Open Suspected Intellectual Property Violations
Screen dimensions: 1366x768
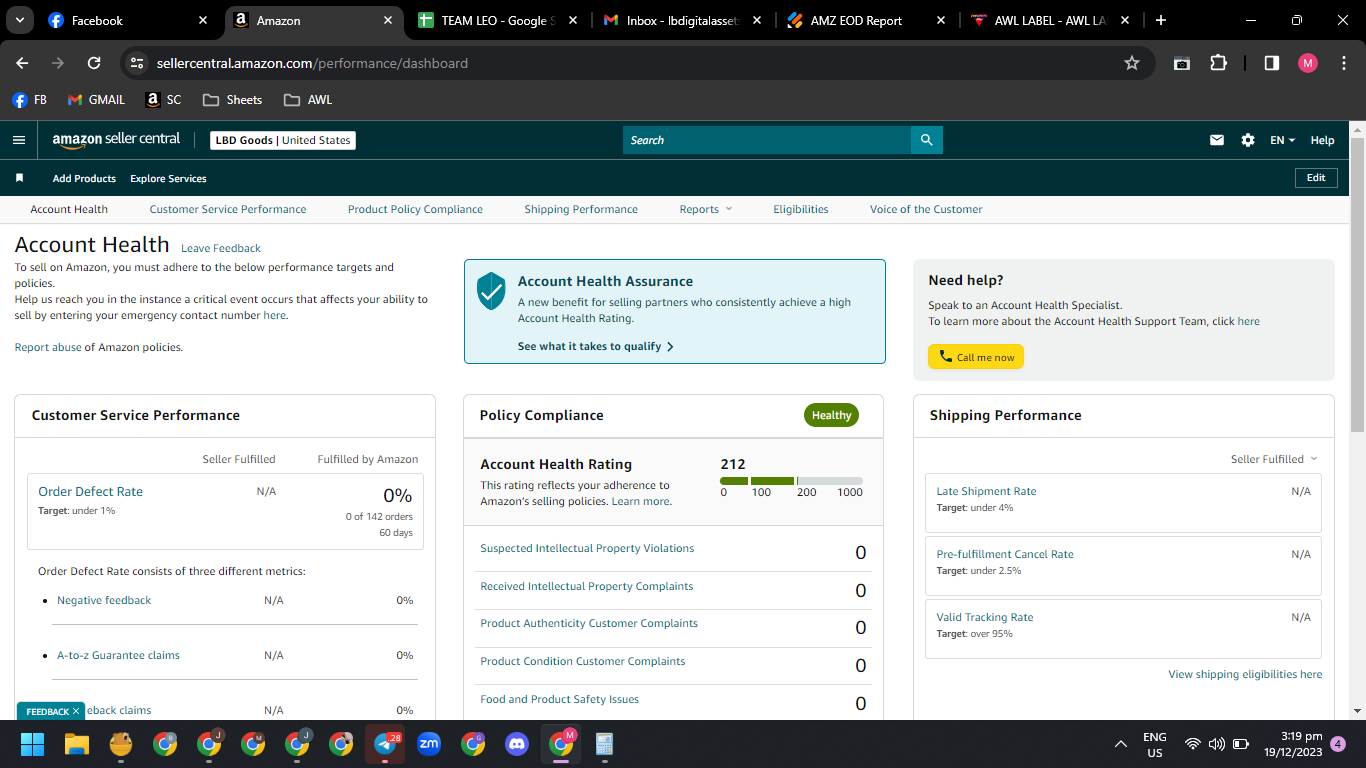click(587, 548)
